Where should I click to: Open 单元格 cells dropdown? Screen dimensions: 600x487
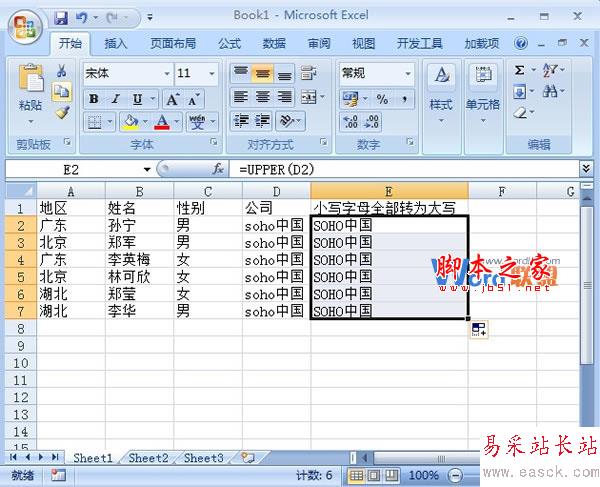(x=483, y=121)
